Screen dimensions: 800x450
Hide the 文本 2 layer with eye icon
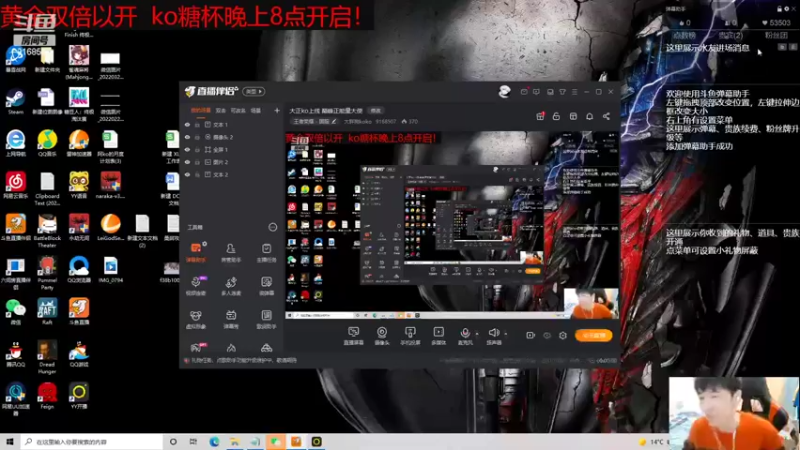tap(187, 174)
